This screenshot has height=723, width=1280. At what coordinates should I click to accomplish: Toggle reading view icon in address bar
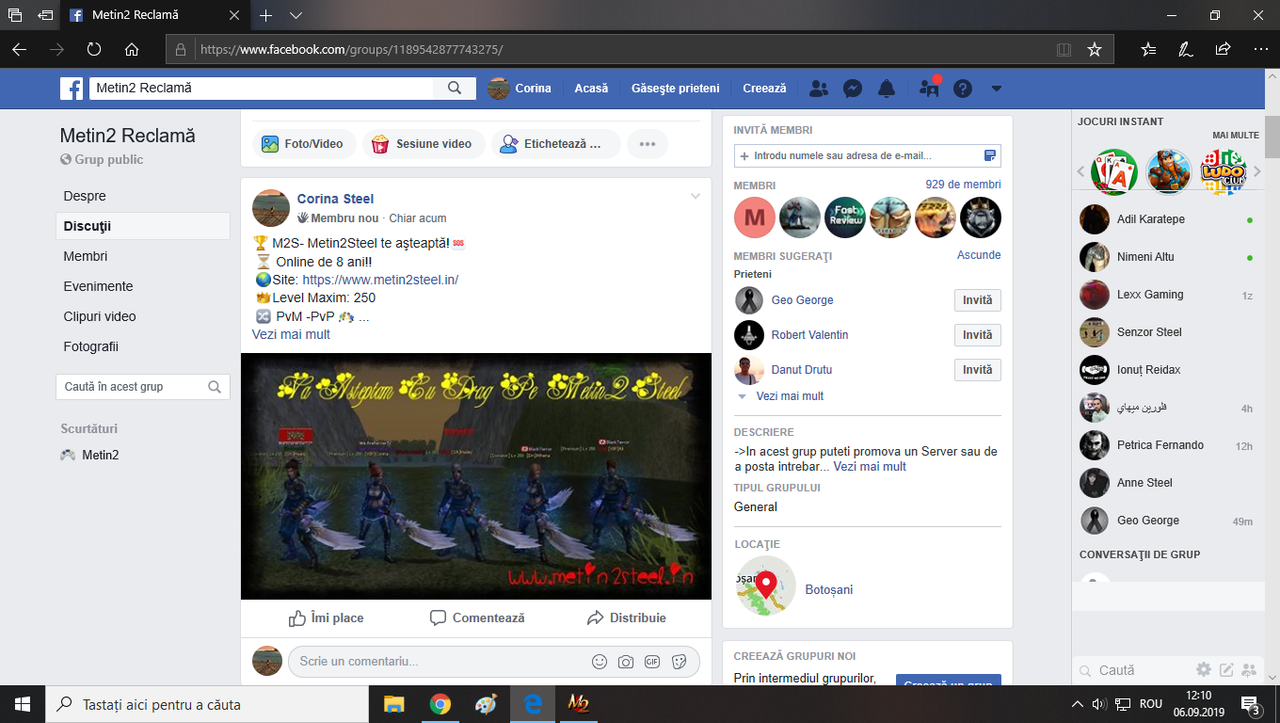pos(1064,49)
